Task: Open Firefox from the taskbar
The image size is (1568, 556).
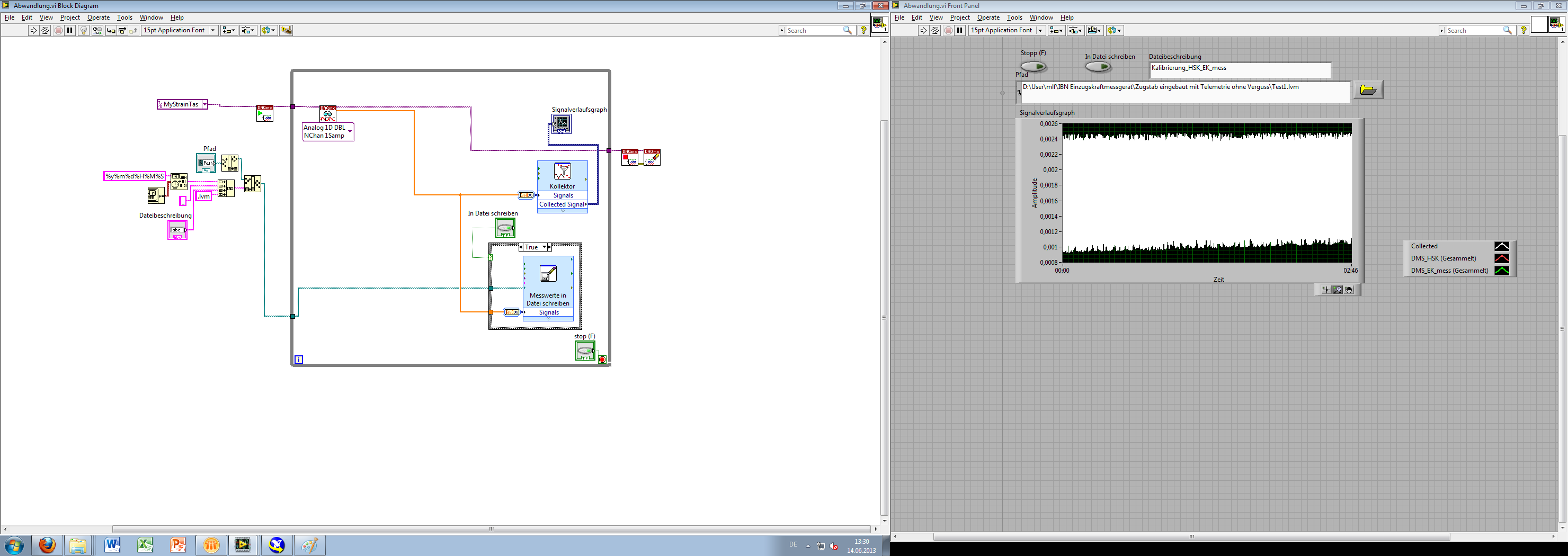Action: [x=47, y=545]
